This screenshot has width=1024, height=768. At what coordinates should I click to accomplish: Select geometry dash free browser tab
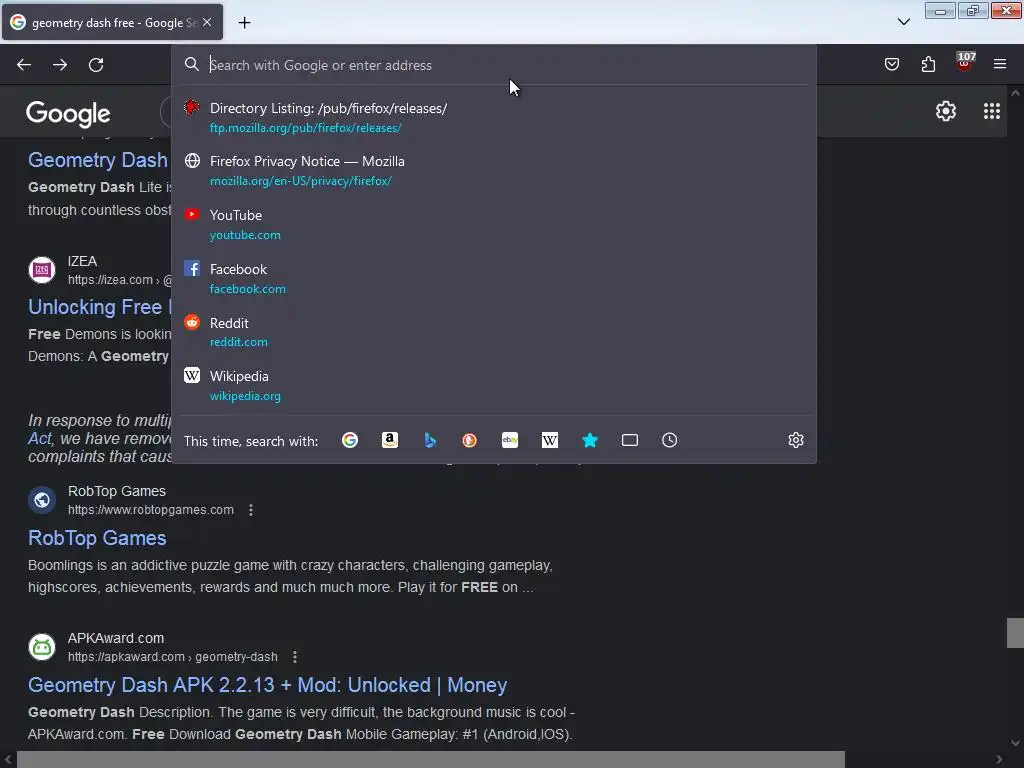click(112, 22)
